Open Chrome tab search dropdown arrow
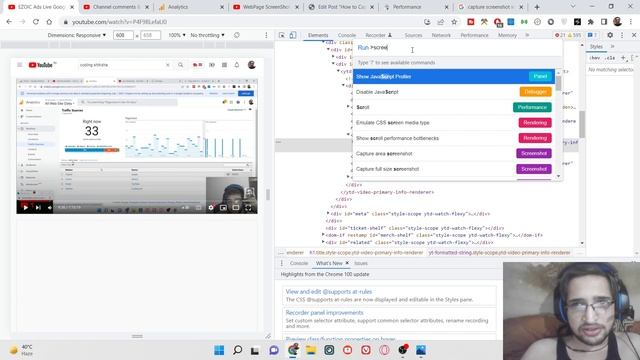The image size is (640, 360). pos(573,7)
